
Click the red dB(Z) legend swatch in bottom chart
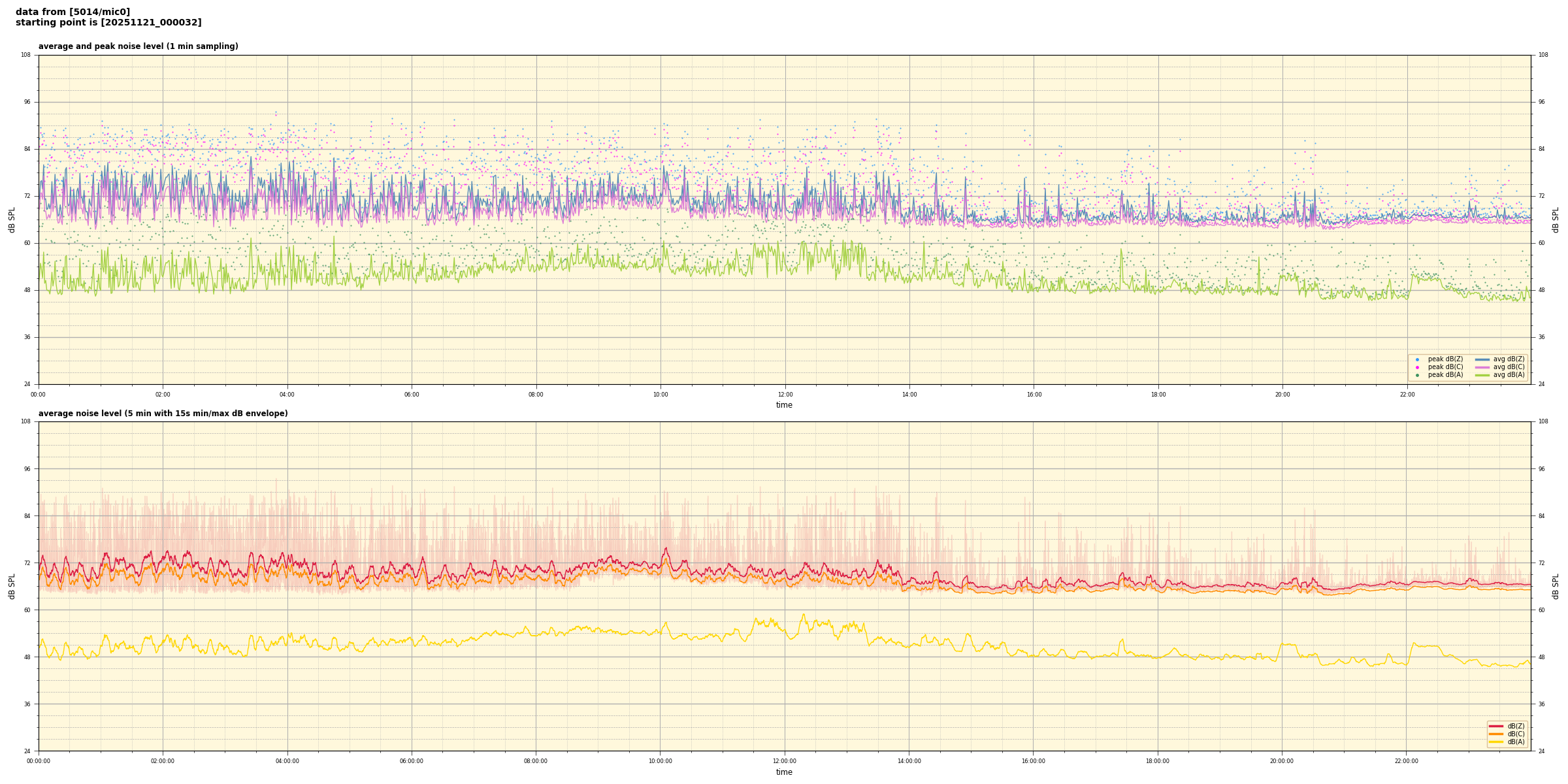click(x=1496, y=726)
